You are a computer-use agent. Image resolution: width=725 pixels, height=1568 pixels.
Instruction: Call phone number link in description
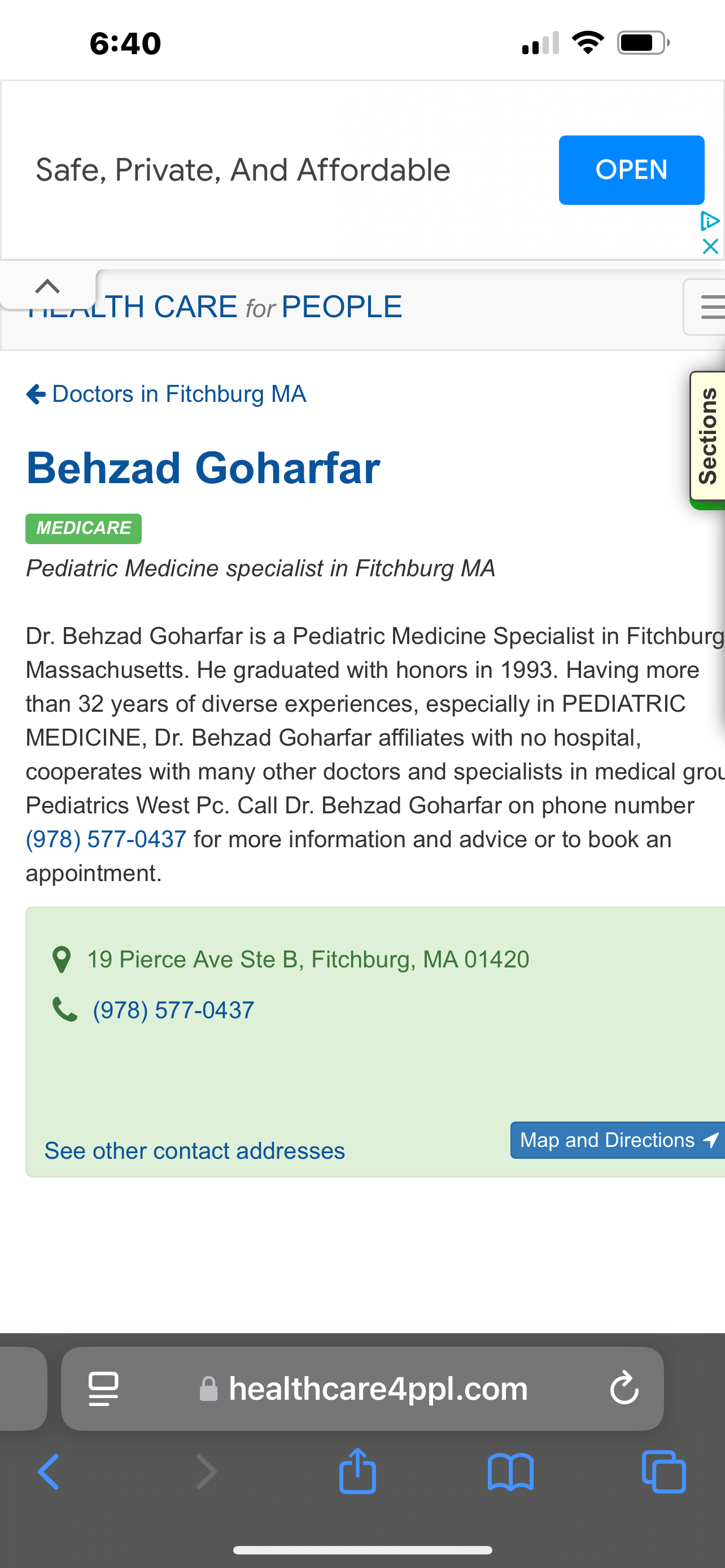(106, 839)
